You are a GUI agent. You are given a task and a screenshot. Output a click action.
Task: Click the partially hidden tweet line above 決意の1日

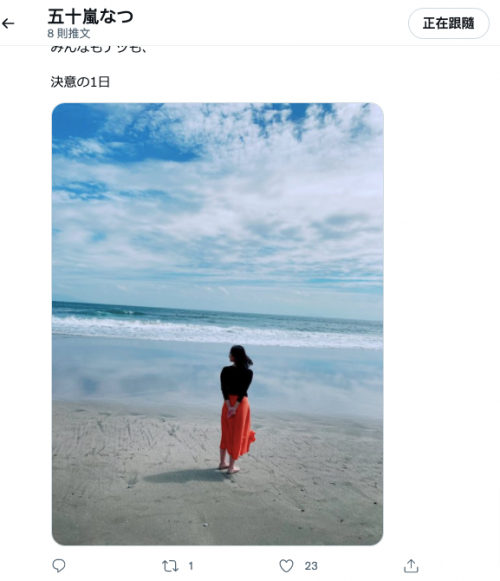(99, 49)
